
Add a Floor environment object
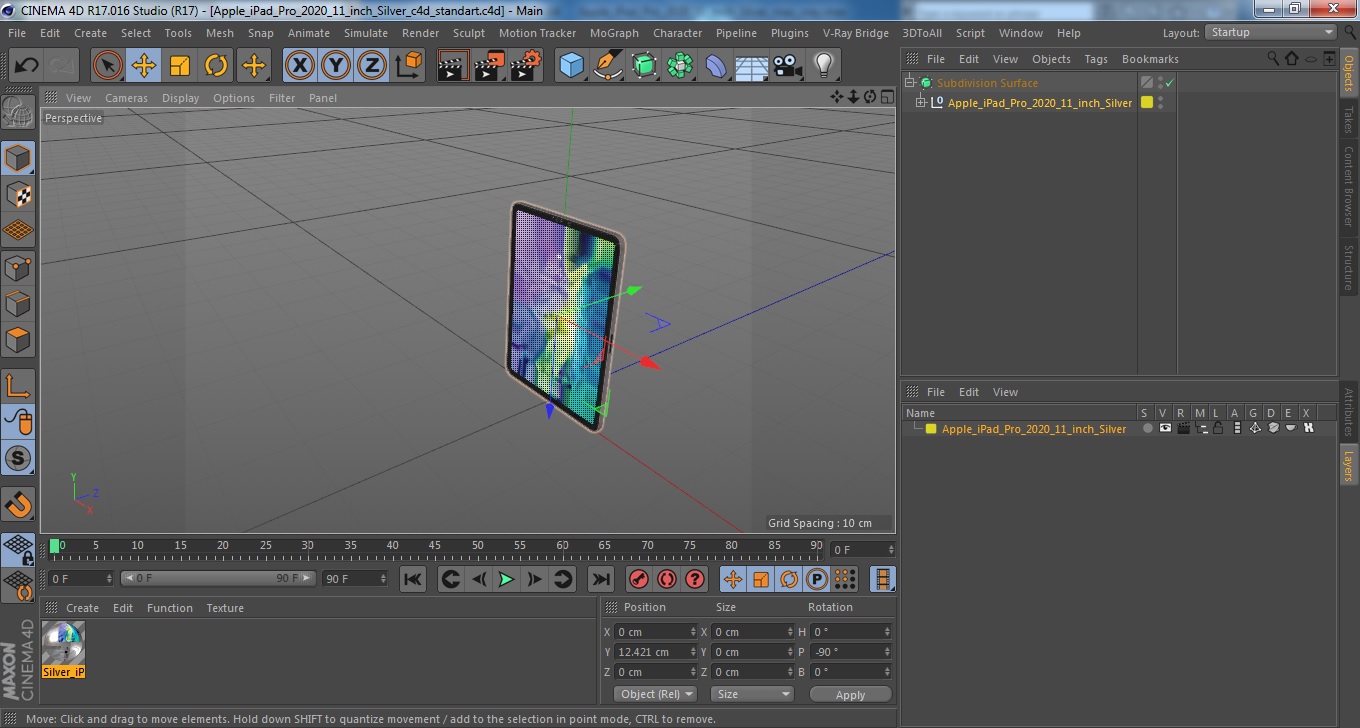751,66
